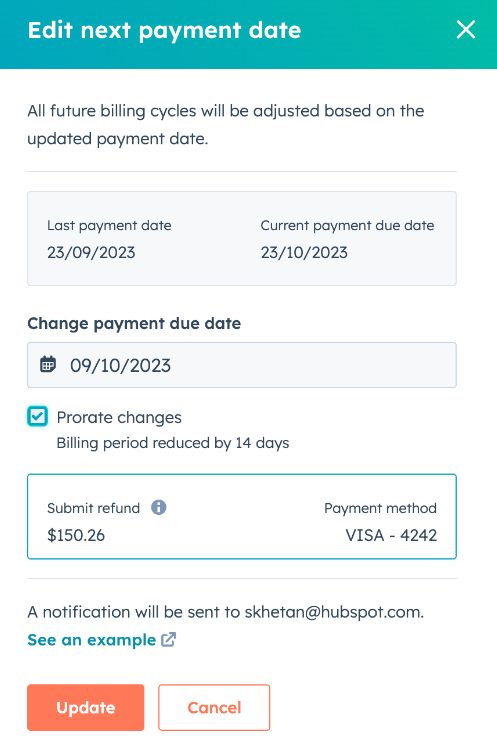Dismiss changes with the Cancel button

[x=214, y=707]
